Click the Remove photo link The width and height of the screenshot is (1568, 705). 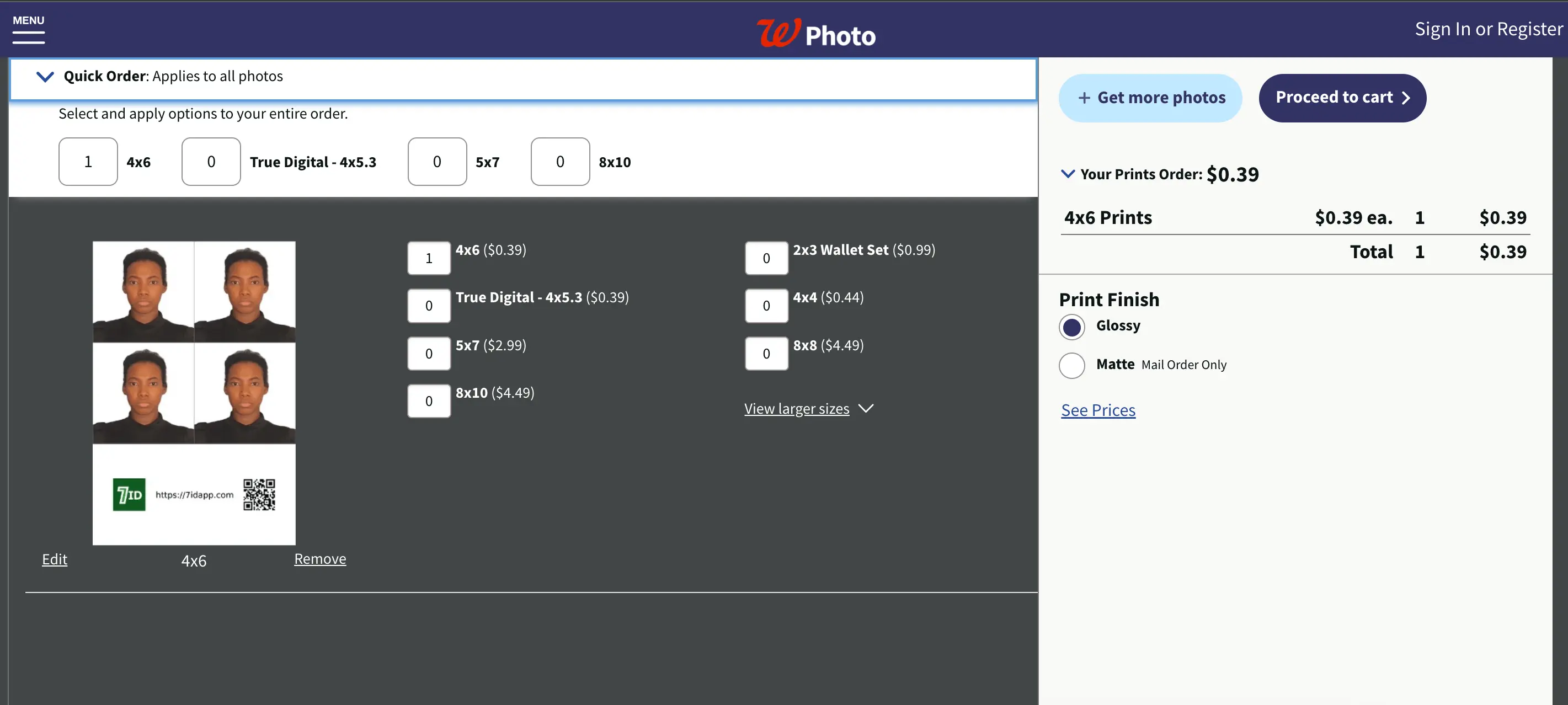(319, 558)
